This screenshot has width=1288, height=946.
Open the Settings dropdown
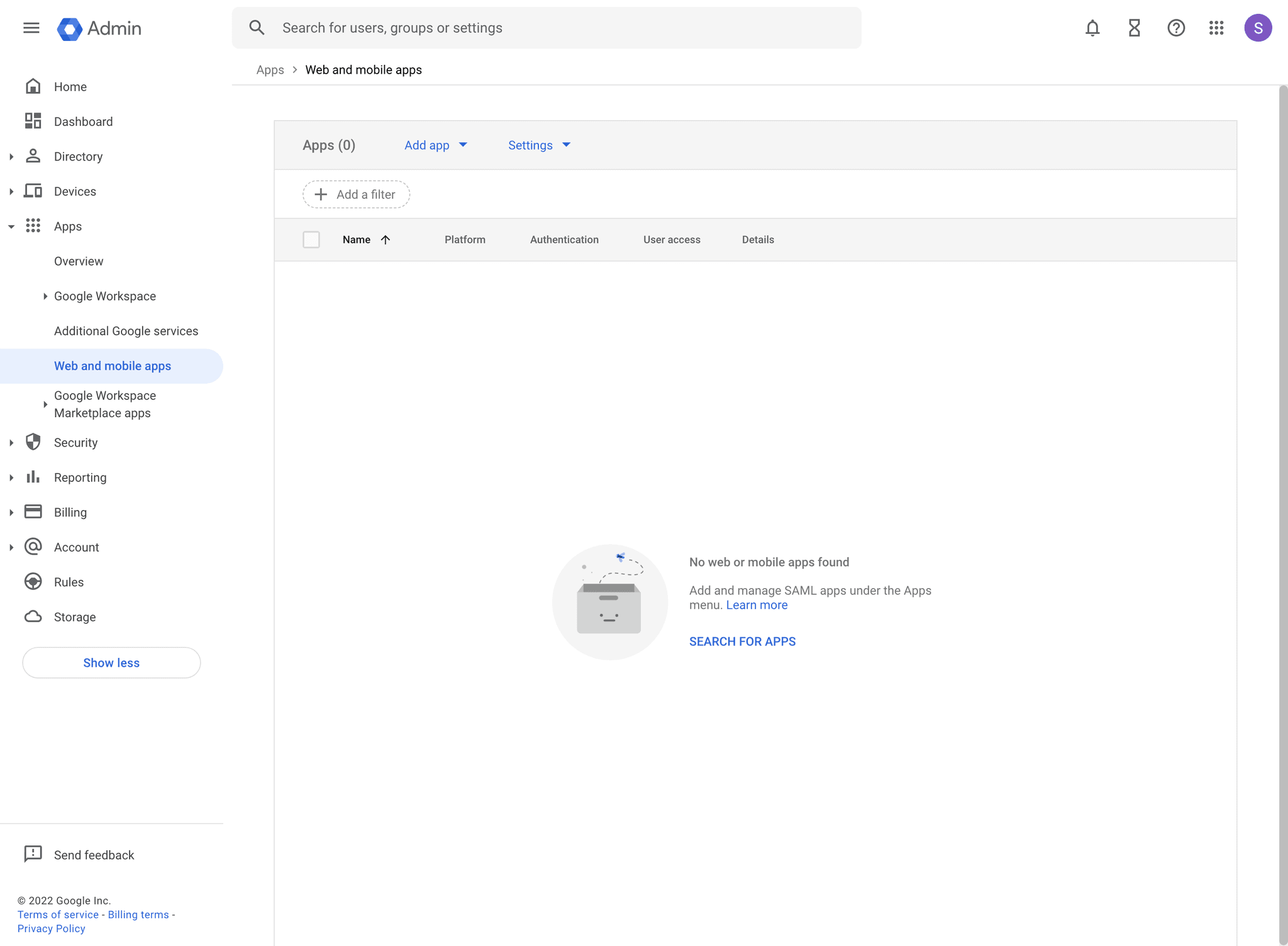[538, 145]
